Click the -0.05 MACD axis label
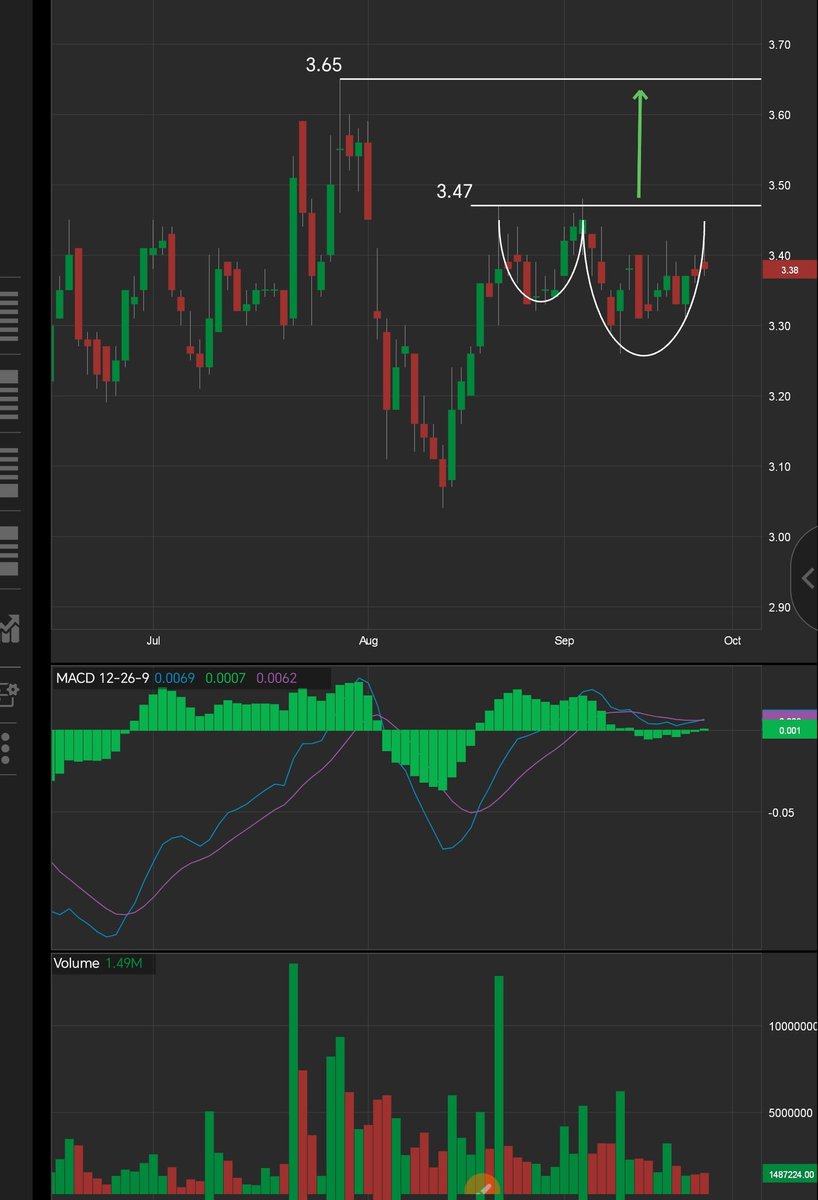Image resolution: width=818 pixels, height=1200 pixels. 782,813
